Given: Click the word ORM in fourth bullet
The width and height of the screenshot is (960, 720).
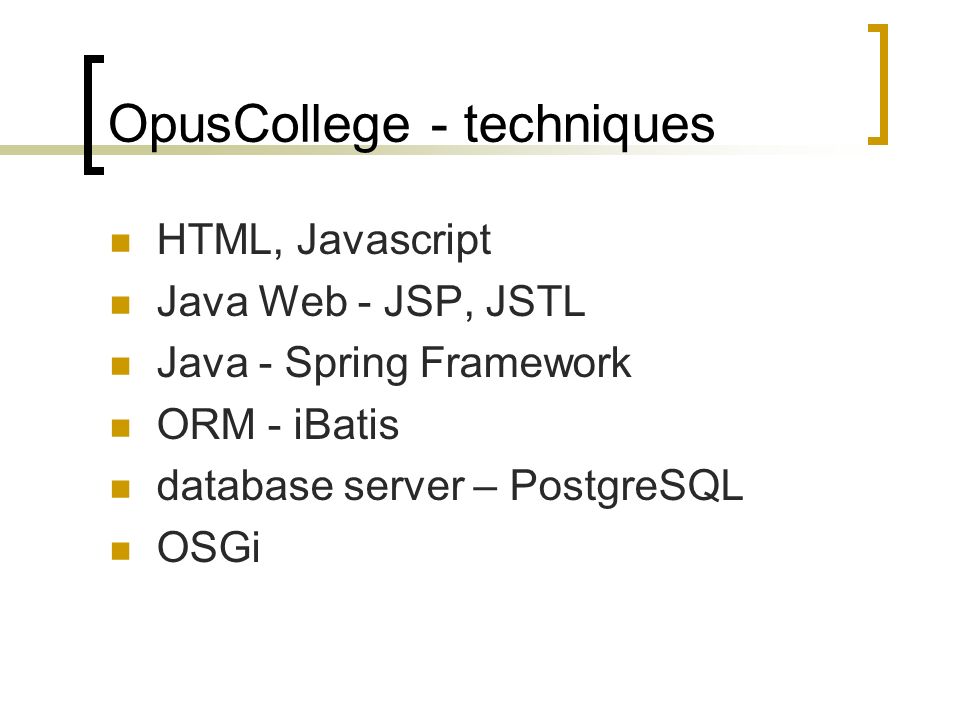Looking at the screenshot, I should click(206, 424).
